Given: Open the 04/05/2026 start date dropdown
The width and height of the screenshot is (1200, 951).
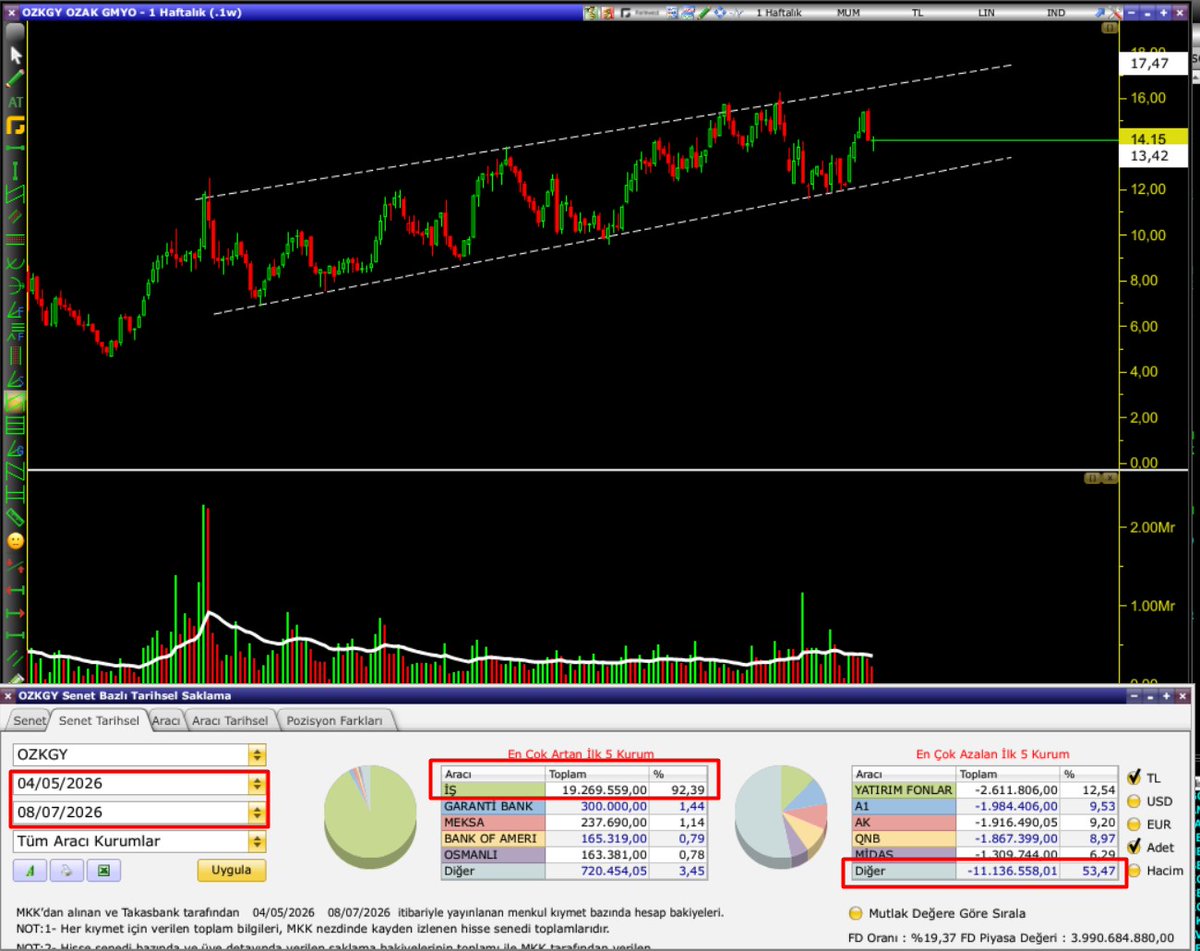Looking at the screenshot, I should tap(258, 784).
